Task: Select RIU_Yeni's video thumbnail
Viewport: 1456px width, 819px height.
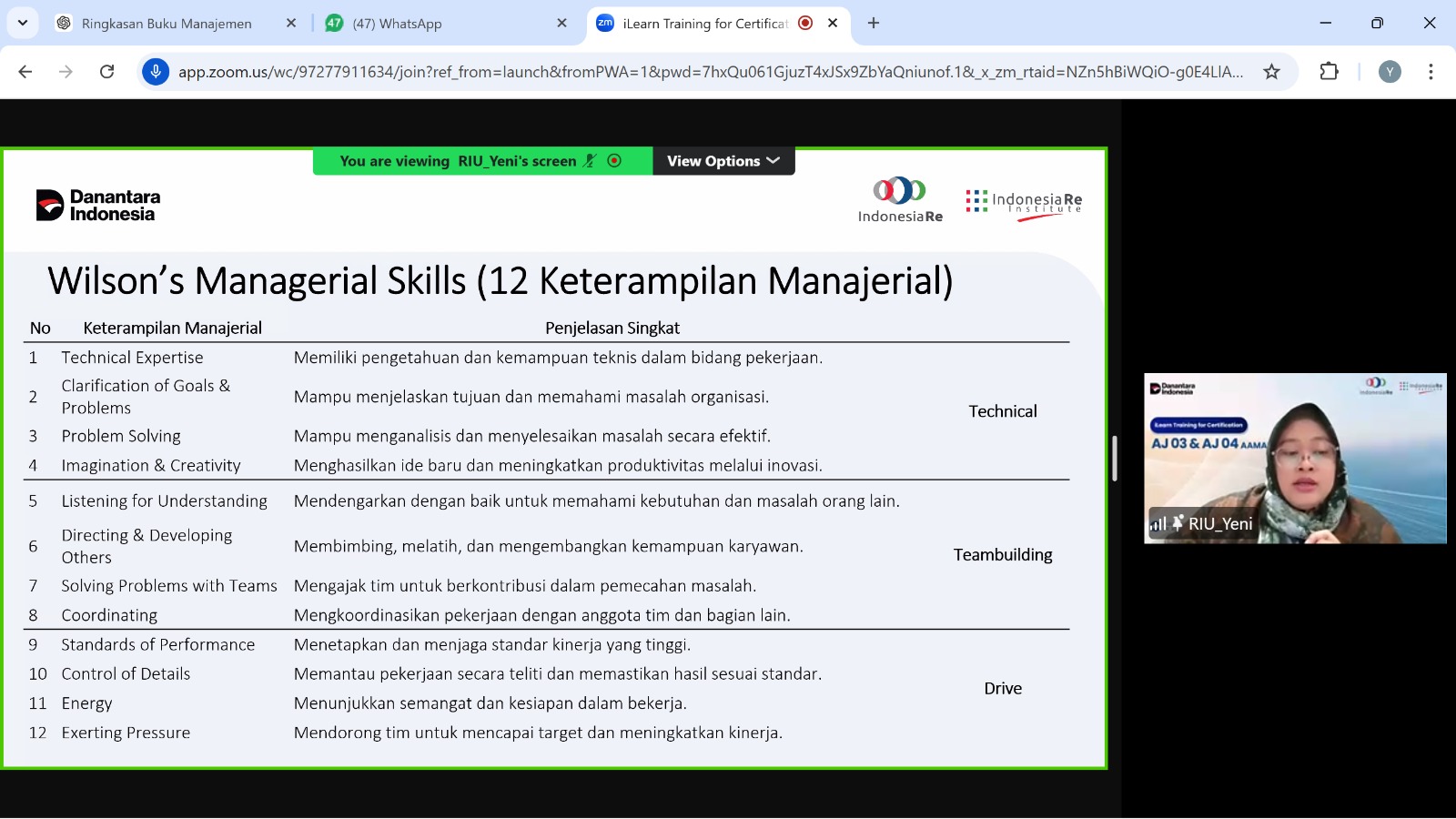Action: click(x=1294, y=458)
